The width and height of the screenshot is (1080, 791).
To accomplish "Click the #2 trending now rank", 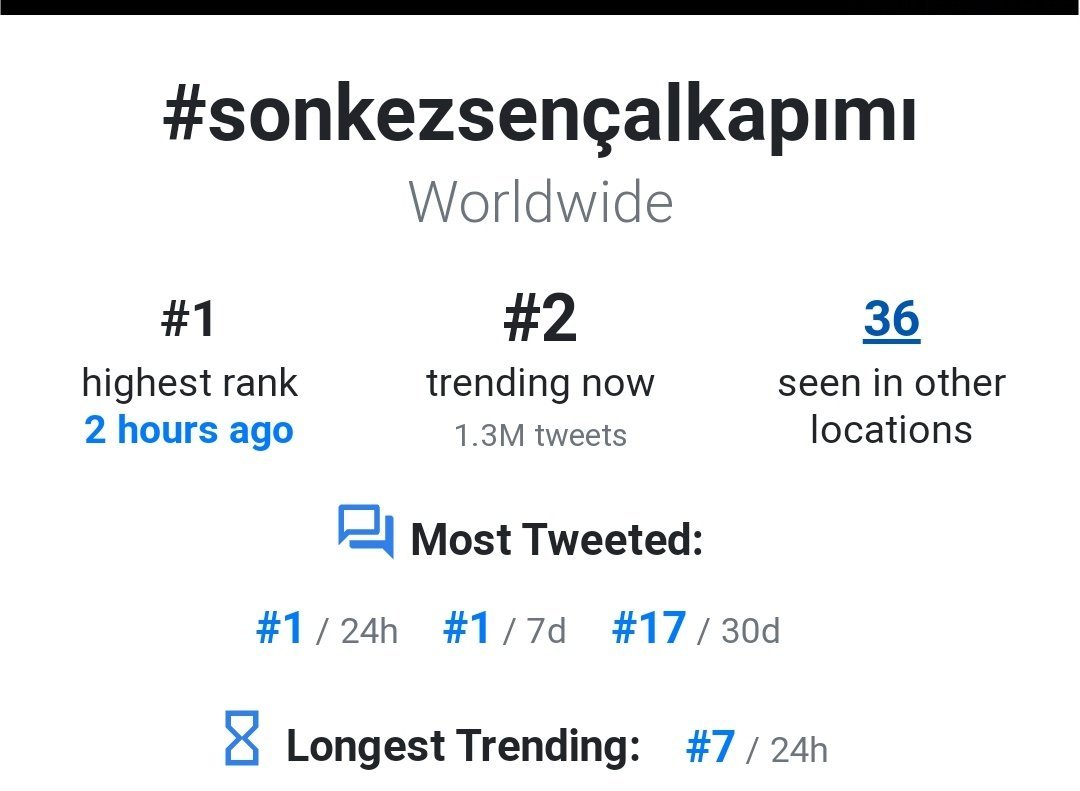I will pyautogui.click(x=540, y=320).
